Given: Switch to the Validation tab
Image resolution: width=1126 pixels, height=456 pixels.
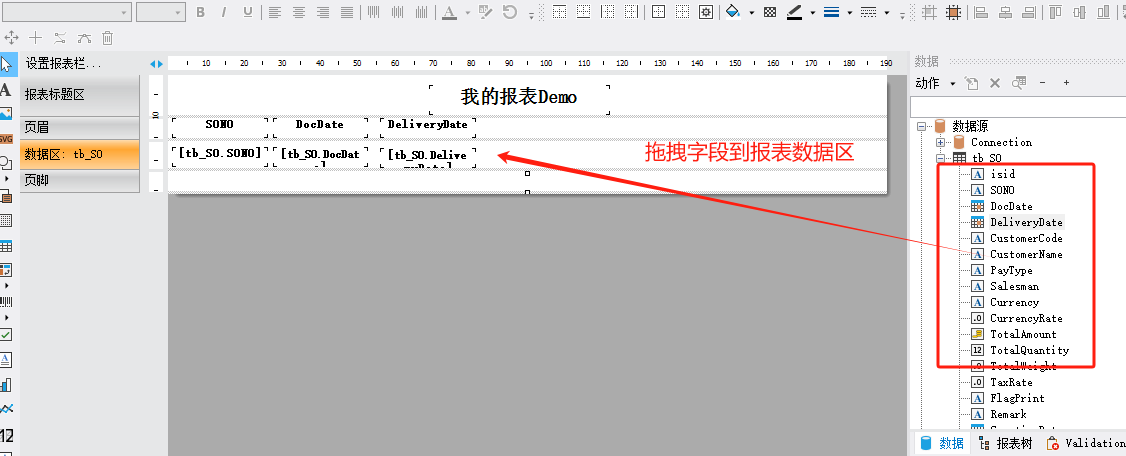Looking at the screenshot, I should pos(1085,443).
